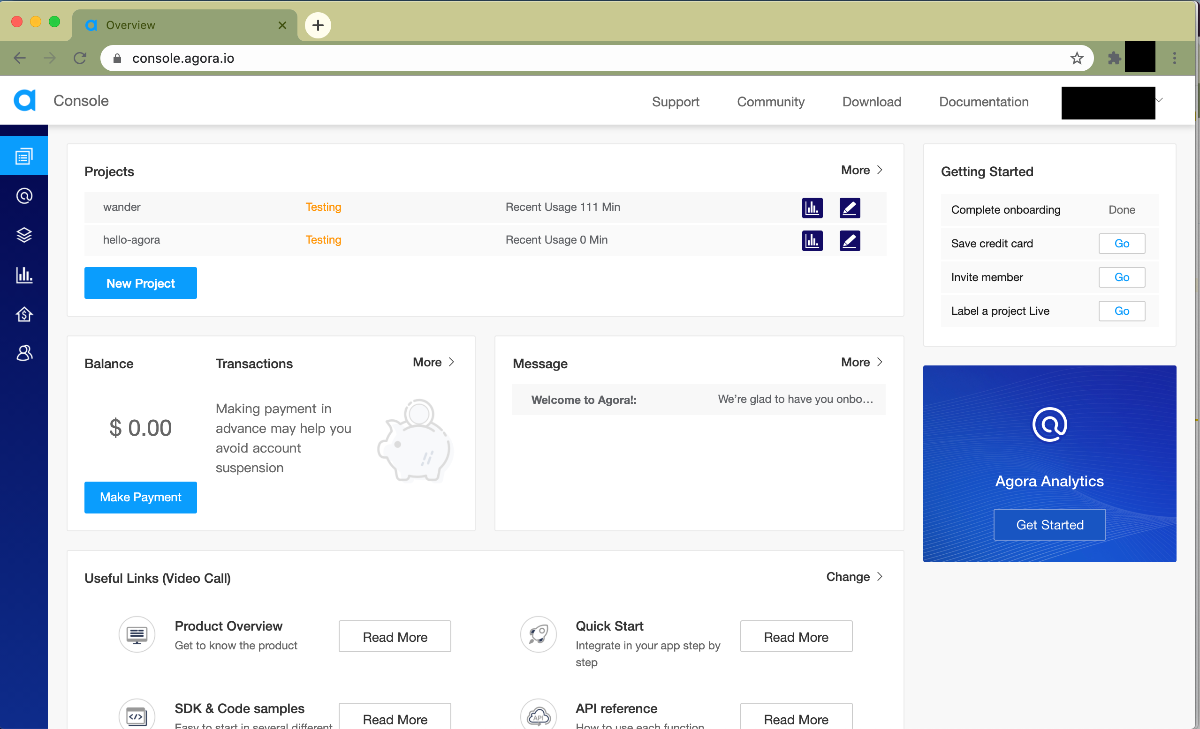Open the layered Products sidebar icon
1200x729 pixels.
click(24, 235)
